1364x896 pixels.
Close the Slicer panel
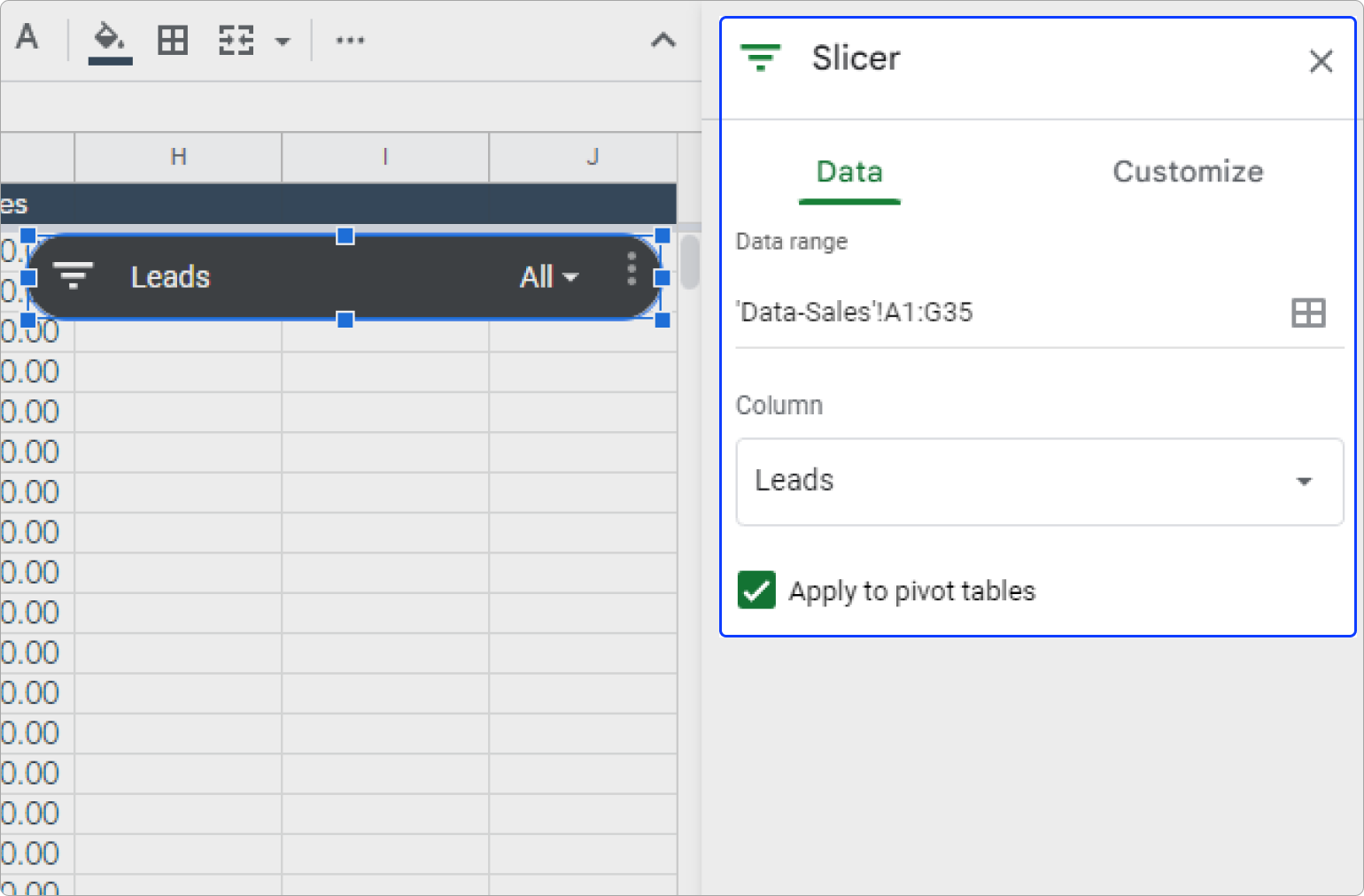click(x=1321, y=61)
